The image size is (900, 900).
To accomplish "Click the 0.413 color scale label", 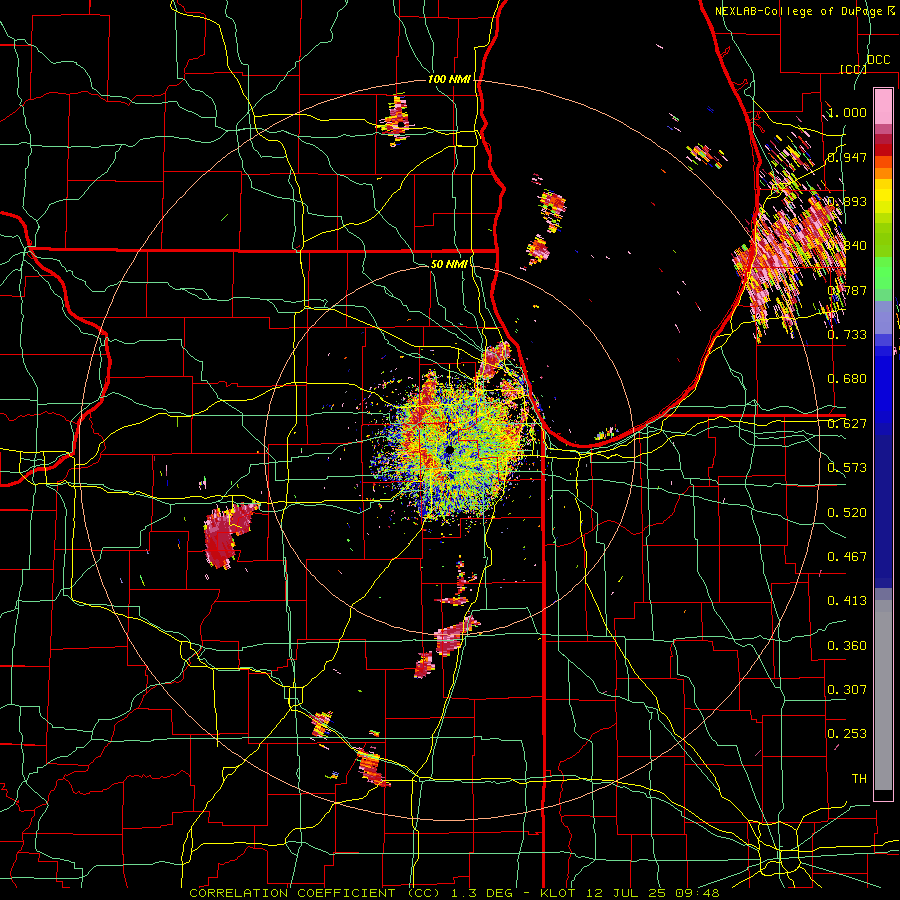I will (847, 601).
